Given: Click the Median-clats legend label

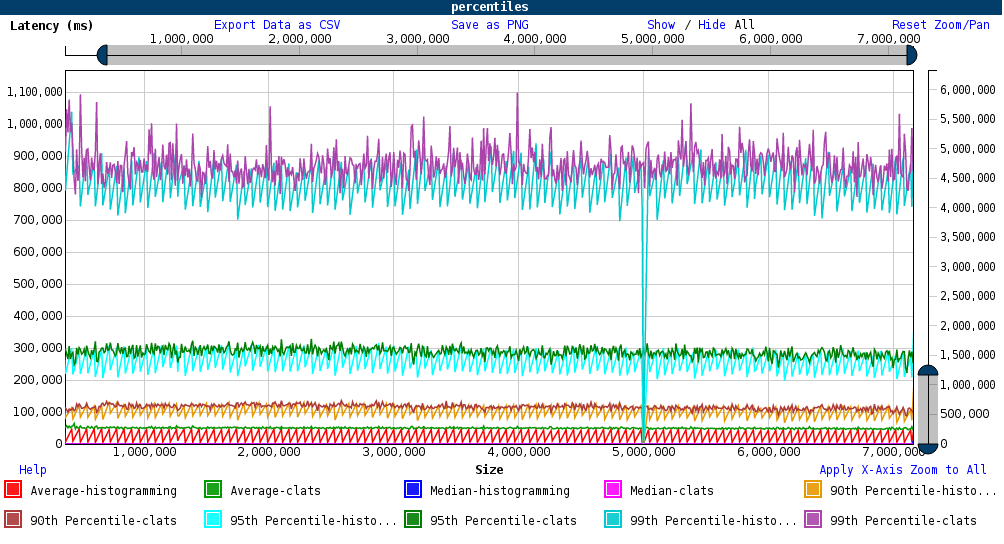Looking at the screenshot, I should (672, 491).
